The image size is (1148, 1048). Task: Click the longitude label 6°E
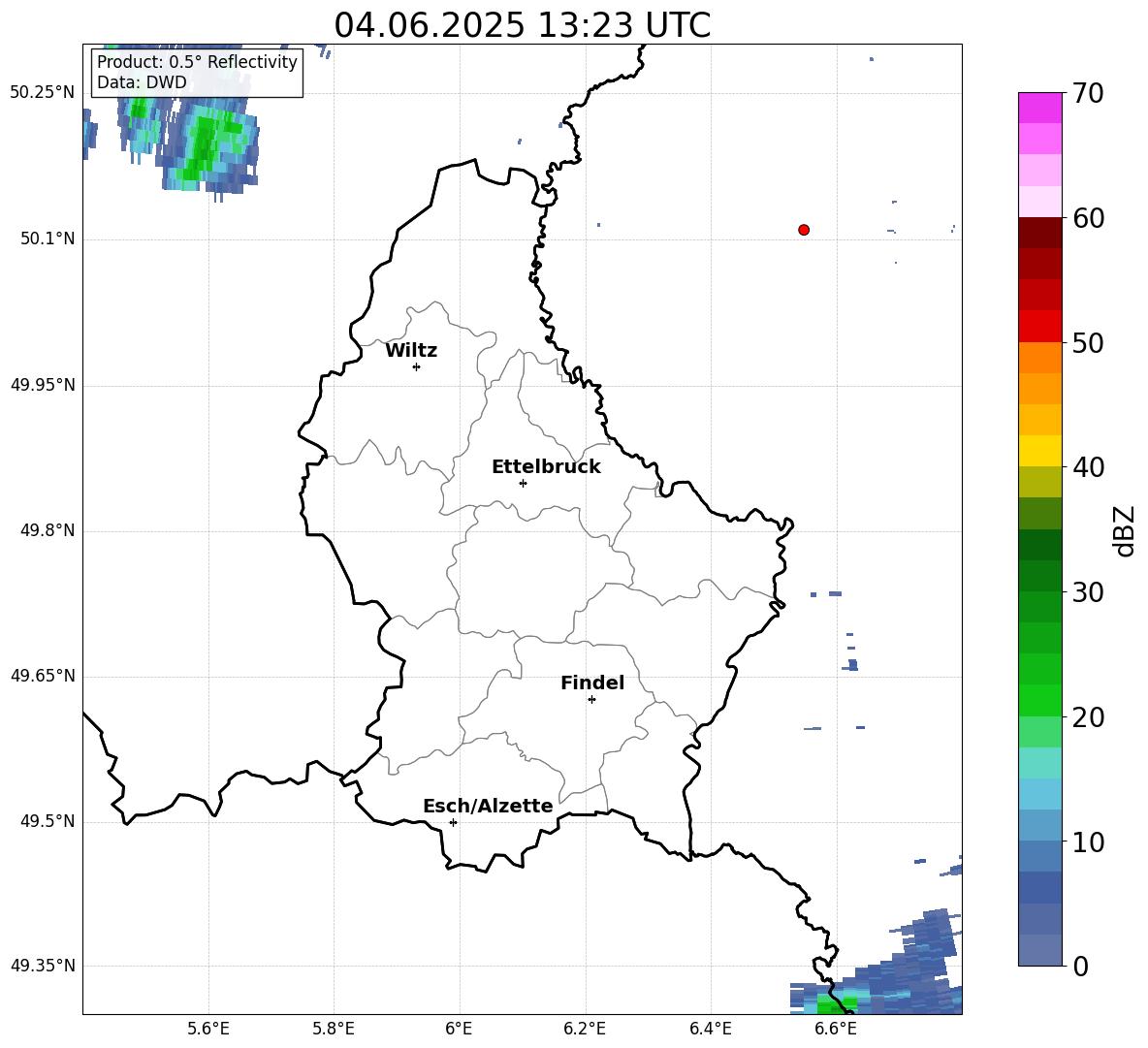459,1029
